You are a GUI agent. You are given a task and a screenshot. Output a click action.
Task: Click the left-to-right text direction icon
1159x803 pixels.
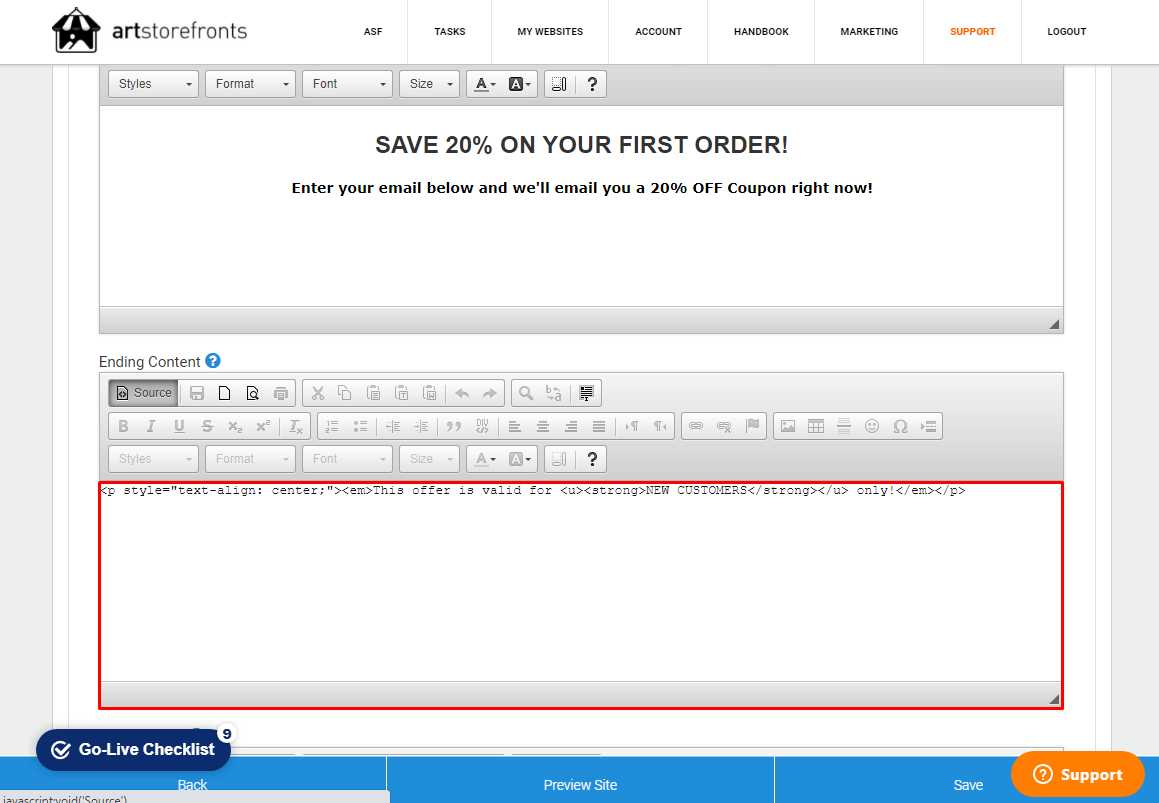point(632,426)
